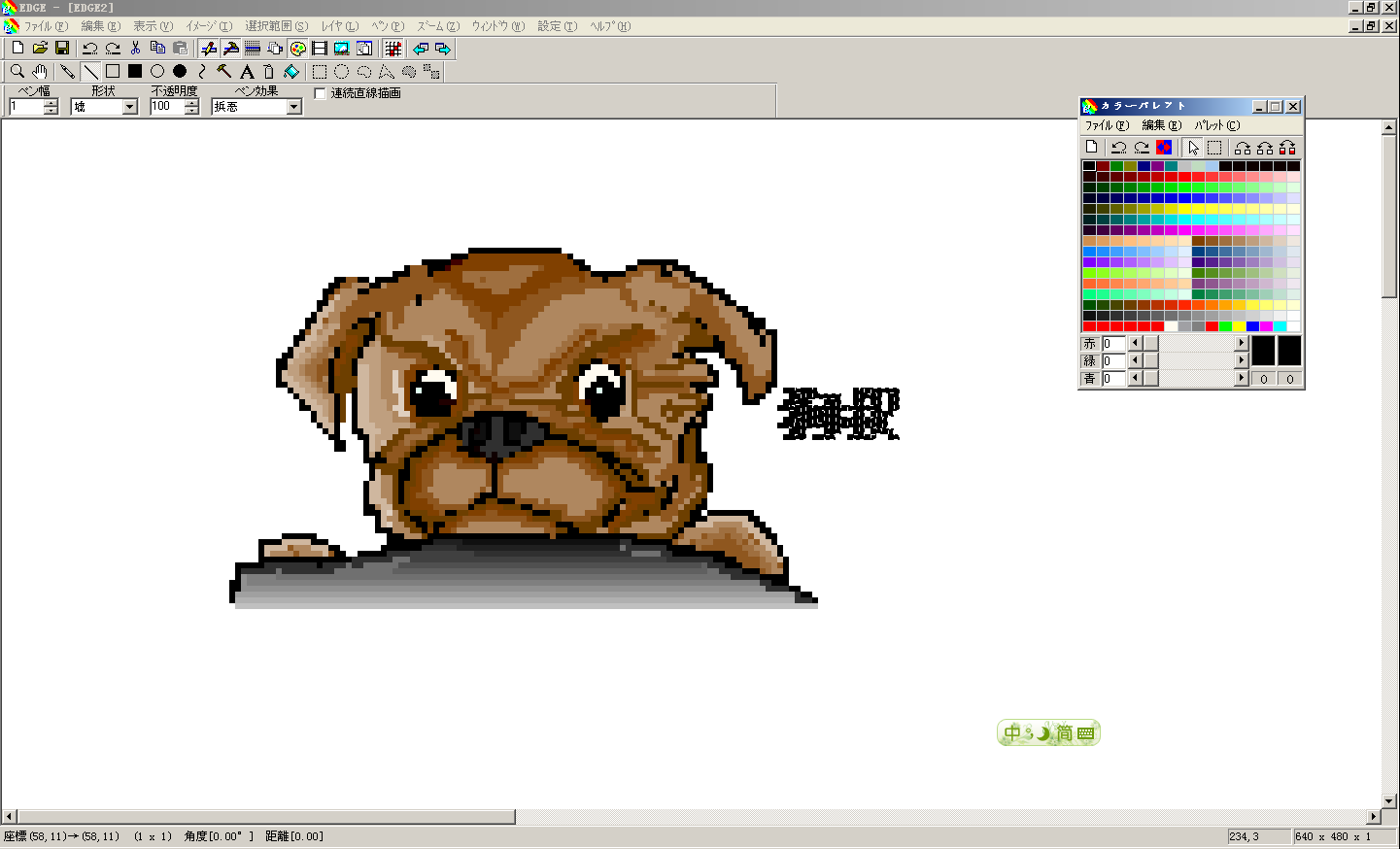Select the rectangular selection tool
The height and width of the screenshot is (849, 1400).
tap(319, 71)
